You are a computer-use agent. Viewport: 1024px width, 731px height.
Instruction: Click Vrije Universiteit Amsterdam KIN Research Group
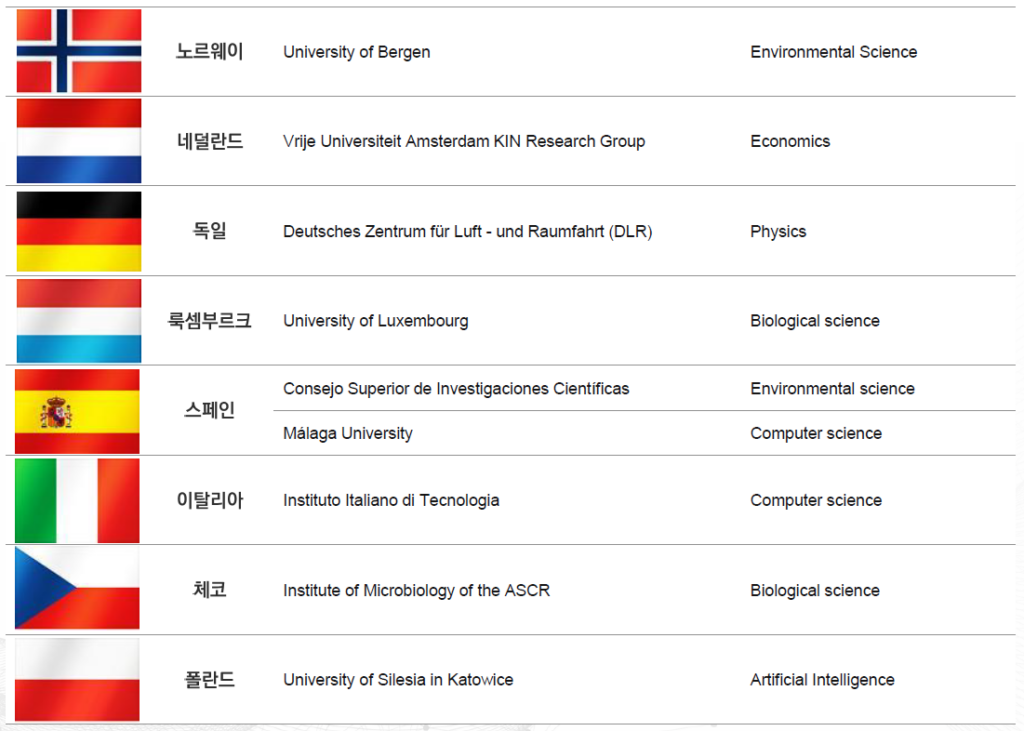tap(464, 141)
